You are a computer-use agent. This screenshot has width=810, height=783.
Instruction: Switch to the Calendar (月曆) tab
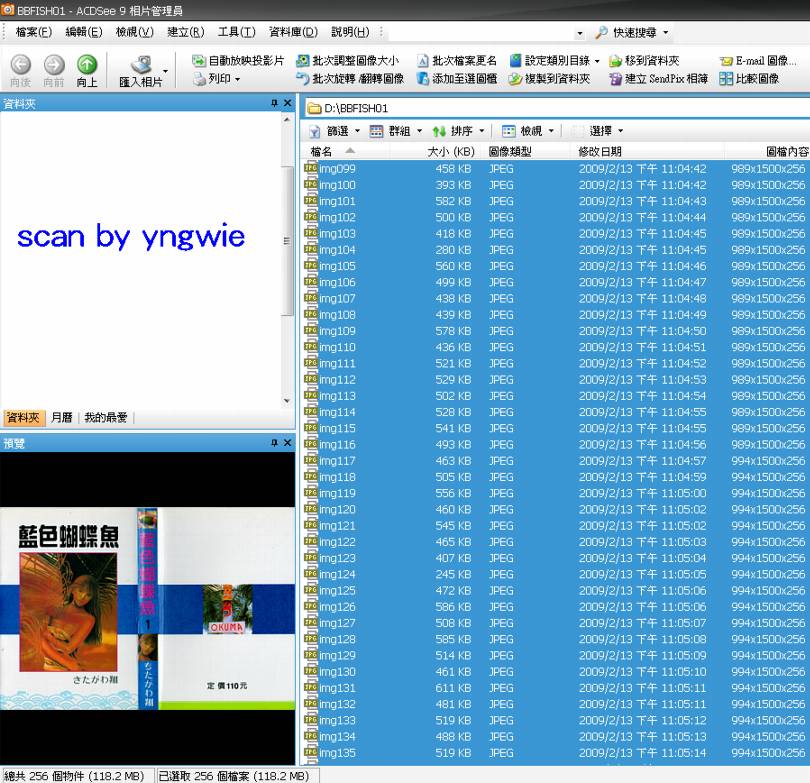pyautogui.click(x=61, y=418)
